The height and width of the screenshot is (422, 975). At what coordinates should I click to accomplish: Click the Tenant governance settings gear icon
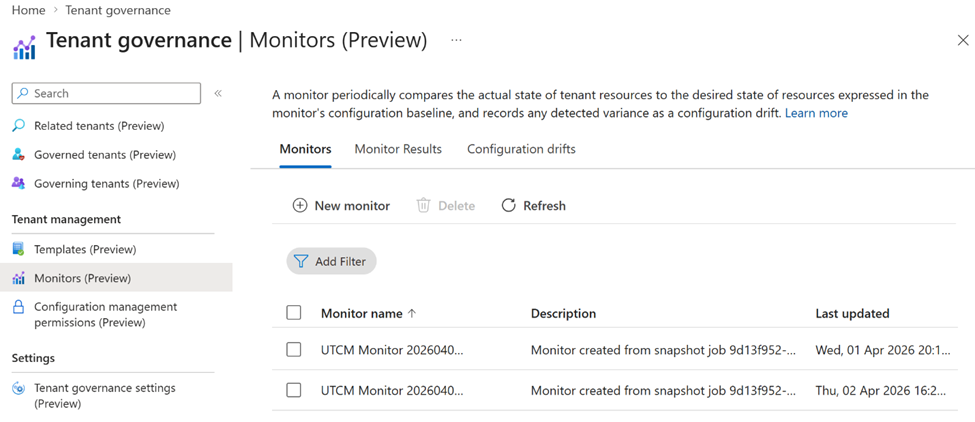point(18,389)
